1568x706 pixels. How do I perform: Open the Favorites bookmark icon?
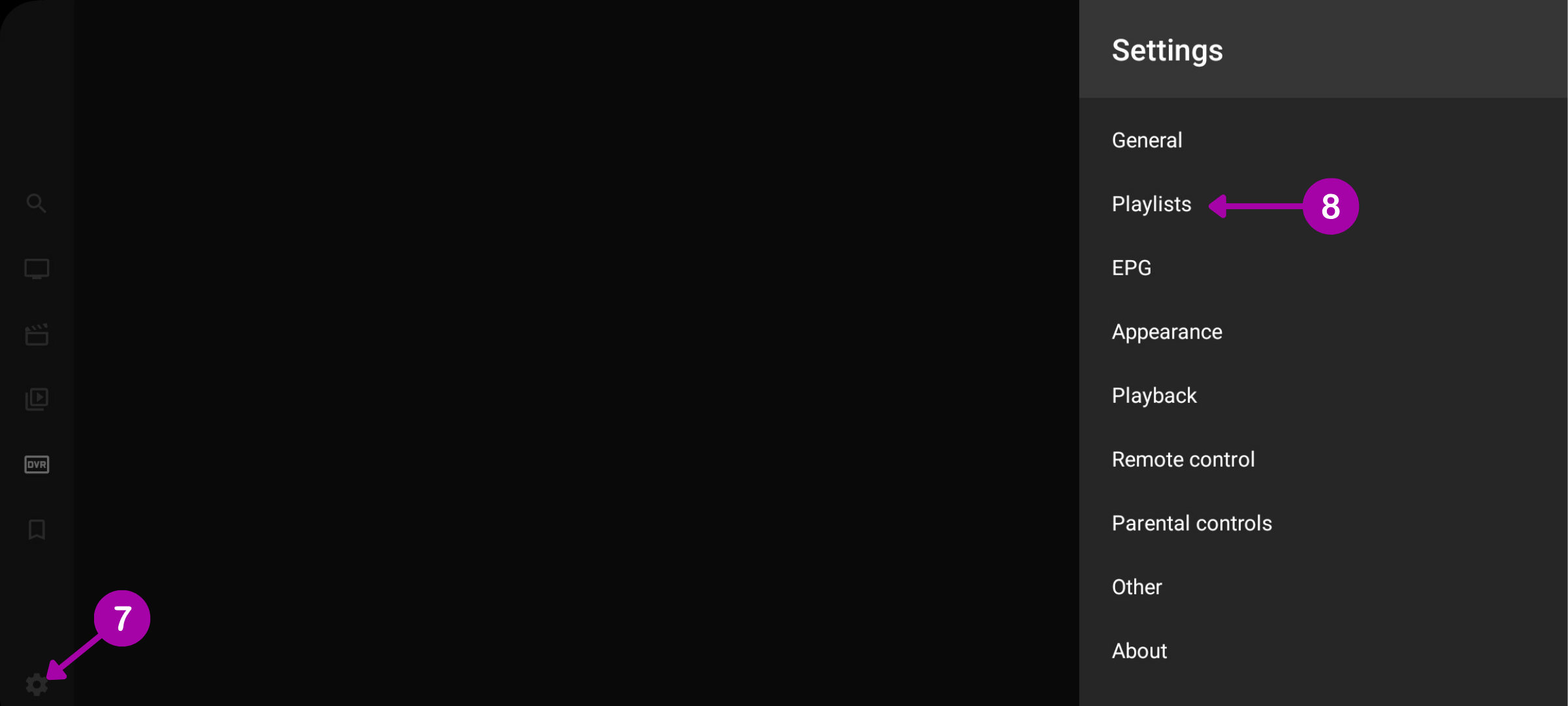tap(37, 529)
